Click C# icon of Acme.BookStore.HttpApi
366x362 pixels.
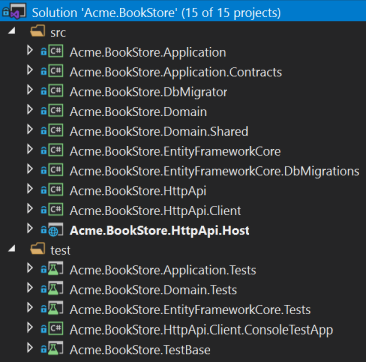click(55, 190)
